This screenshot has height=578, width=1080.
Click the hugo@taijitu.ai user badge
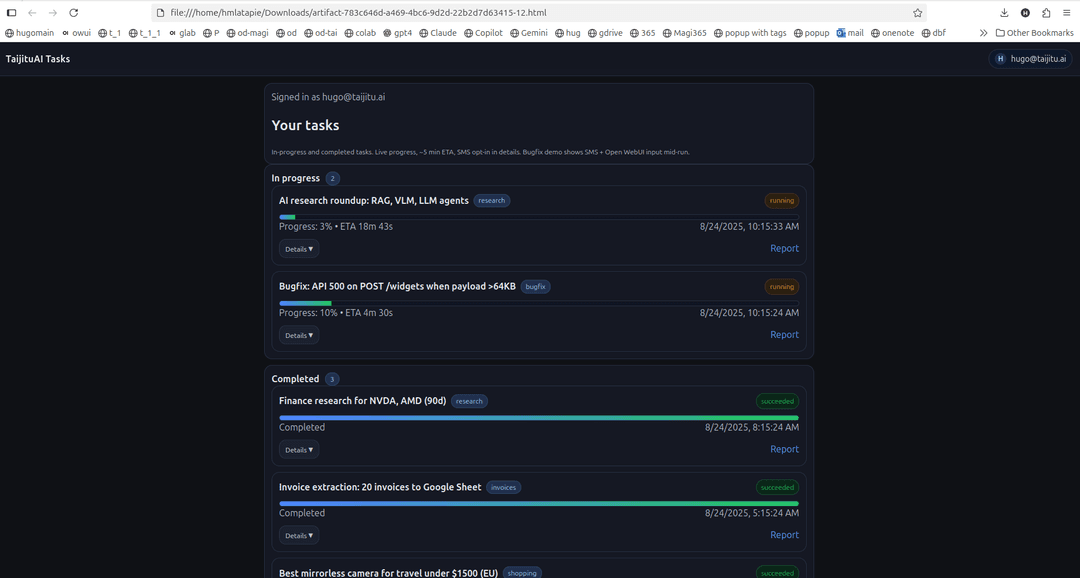[1030, 59]
